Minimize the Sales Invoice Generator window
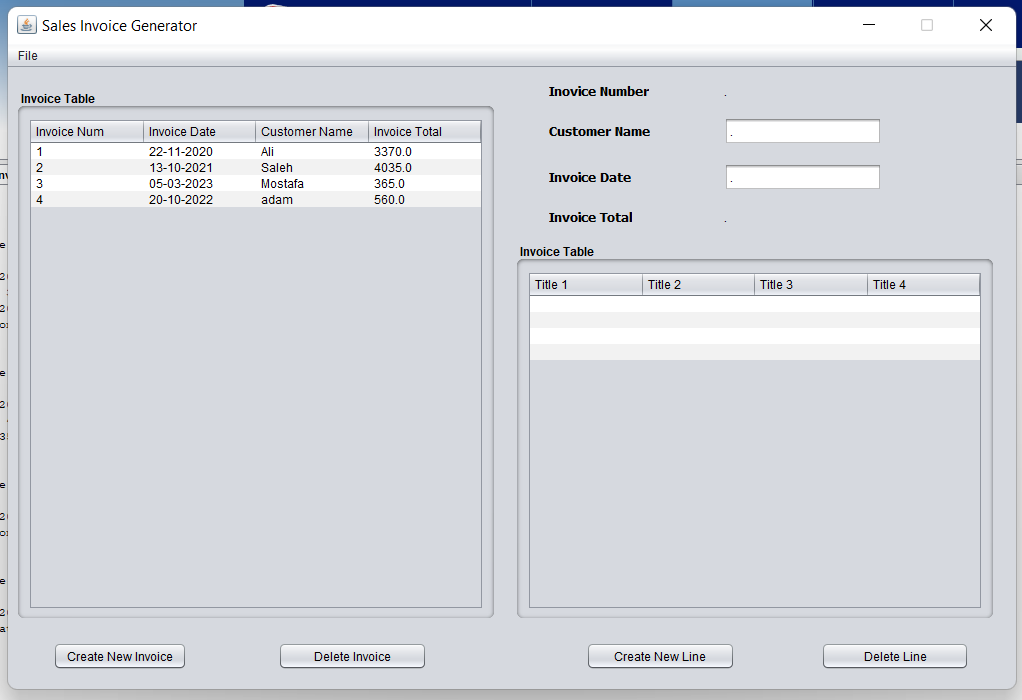This screenshot has height=700, width=1022. tap(869, 25)
